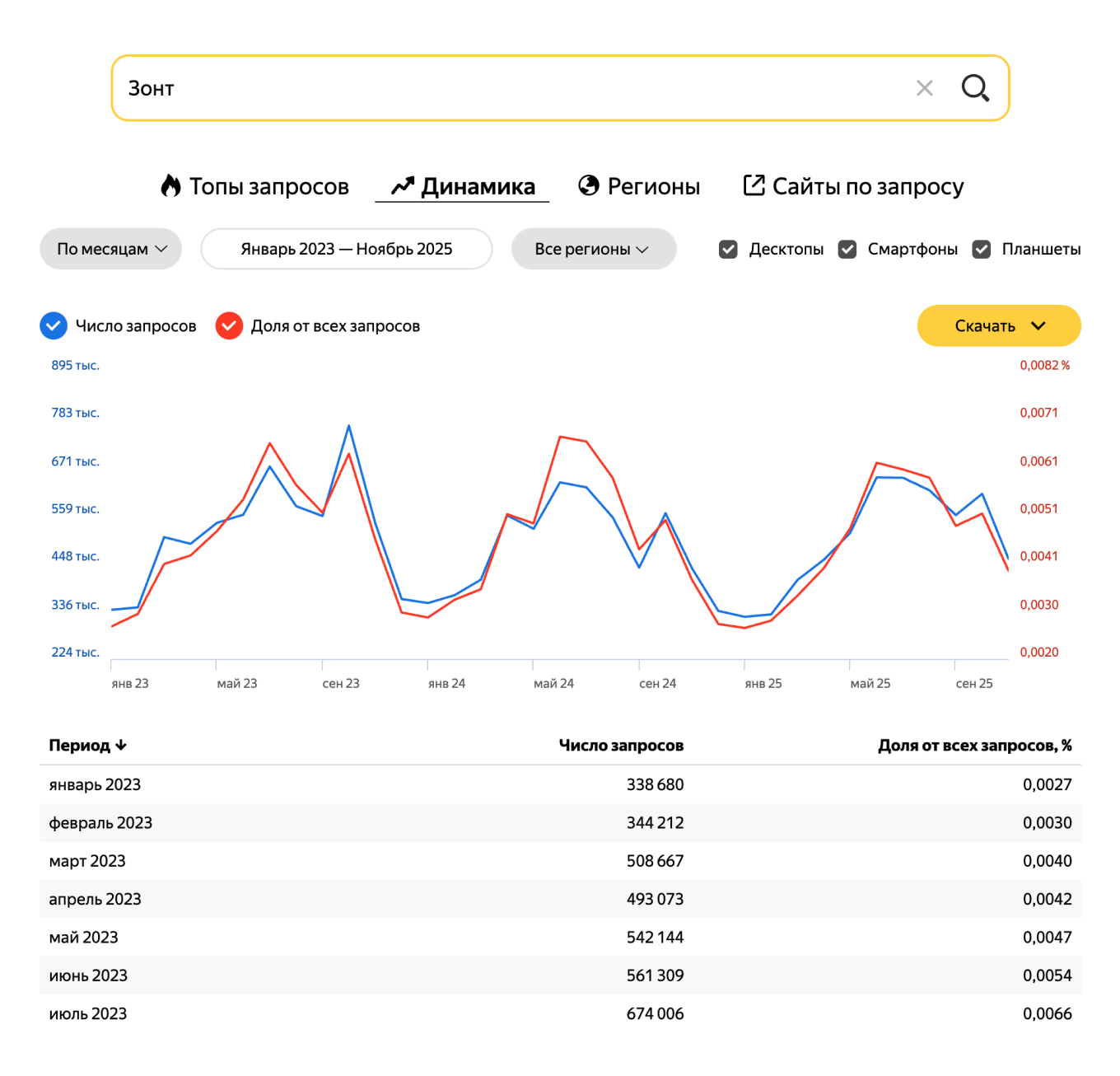1120x1076 pixels.
Task: Switch to Топы запросов tab
Action: (268, 186)
